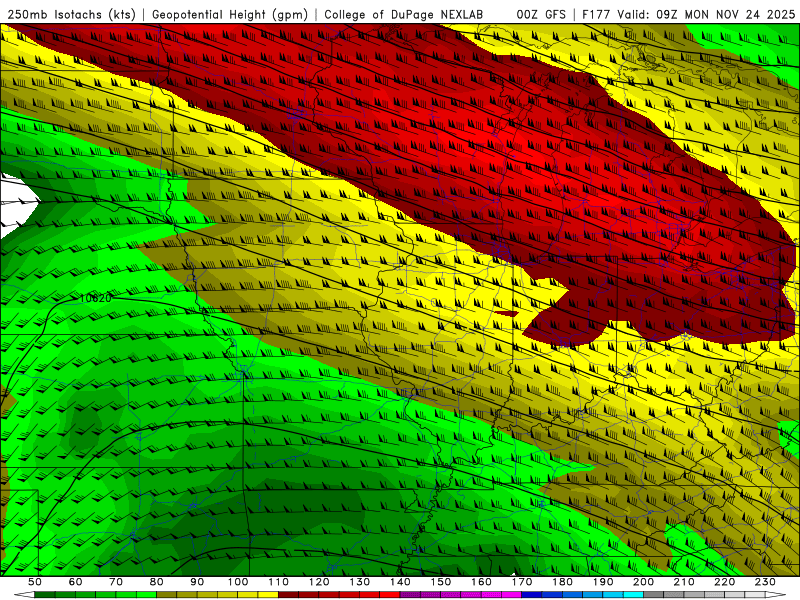Click the legend value '70'
Viewport: 800px width, 600px height.
point(116,582)
